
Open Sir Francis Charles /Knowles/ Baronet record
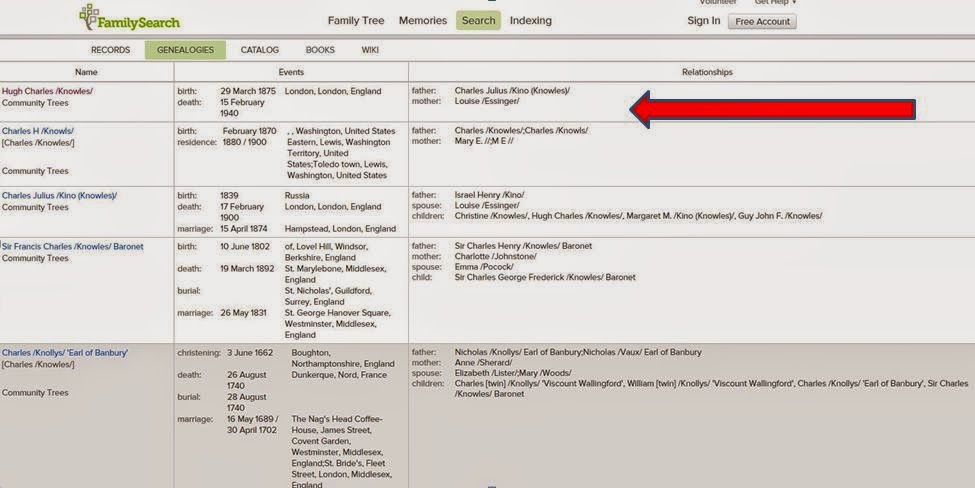pos(73,247)
